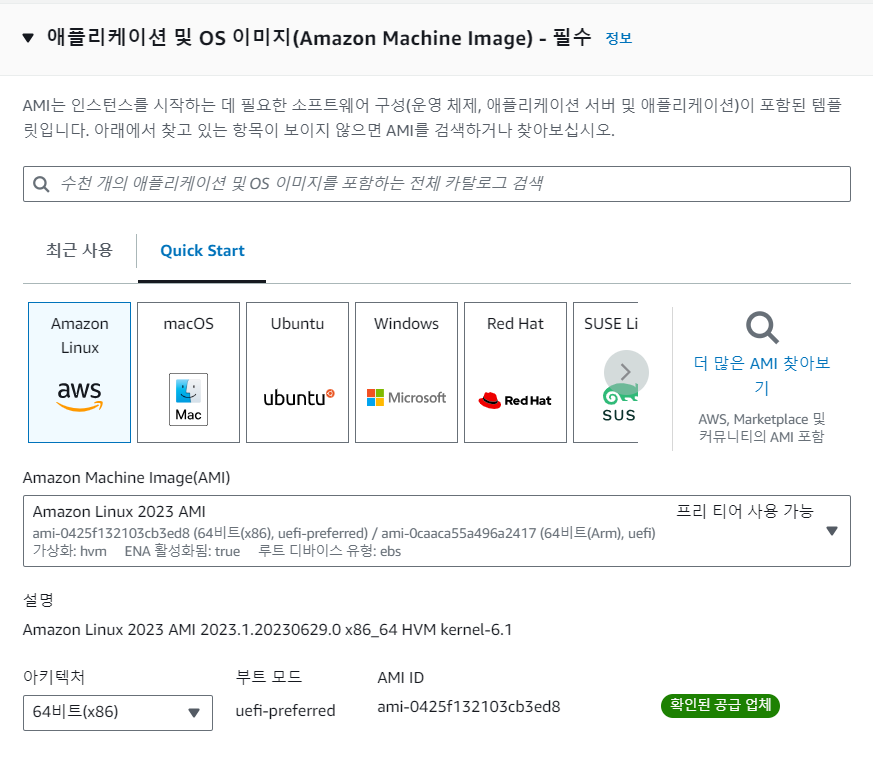Click the AMI description text with kernel-6.1
The width and height of the screenshot is (873, 769).
[x=267, y=630]
